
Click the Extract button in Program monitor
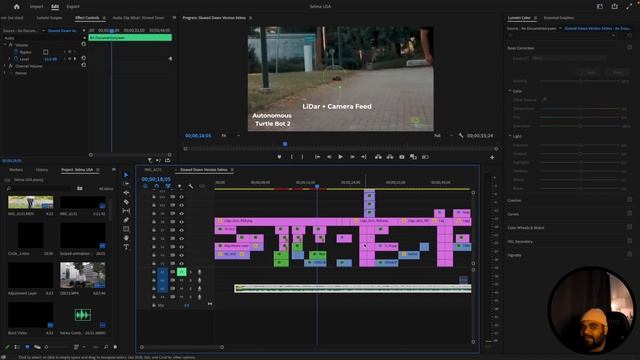(390, 157)
